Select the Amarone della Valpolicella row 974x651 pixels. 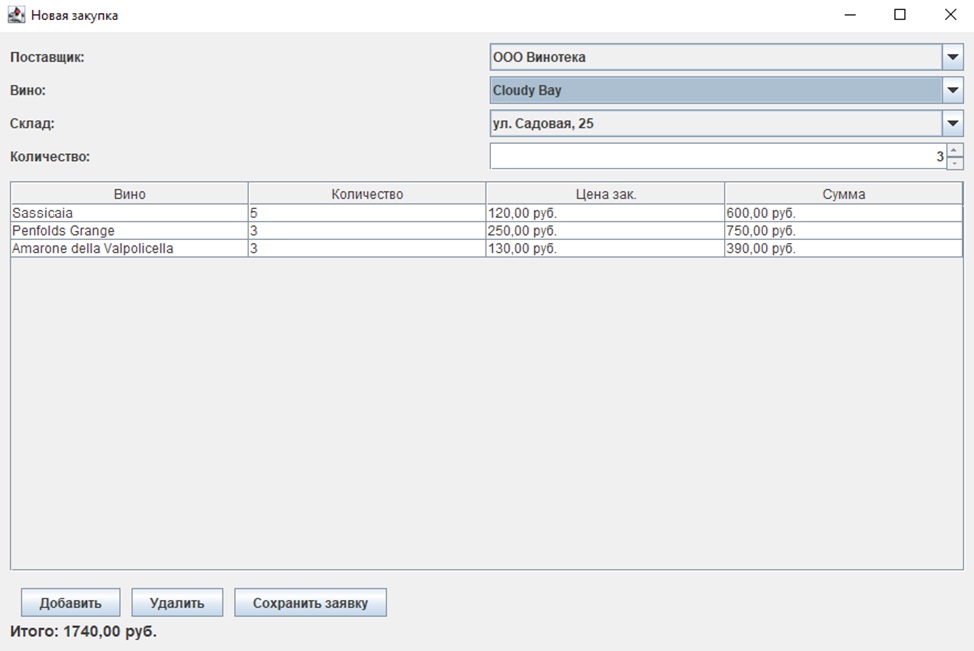click(129, 249)
